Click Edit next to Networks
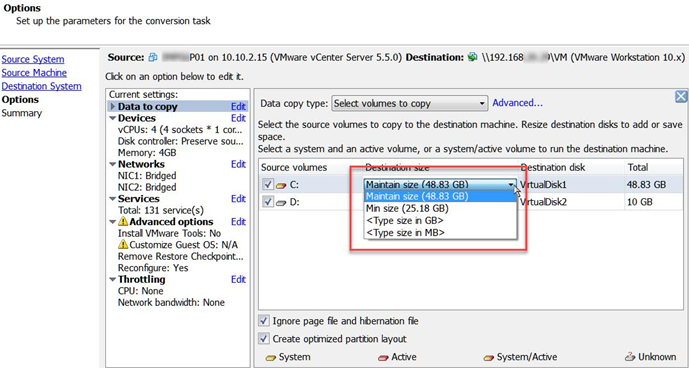 point(238,164)
